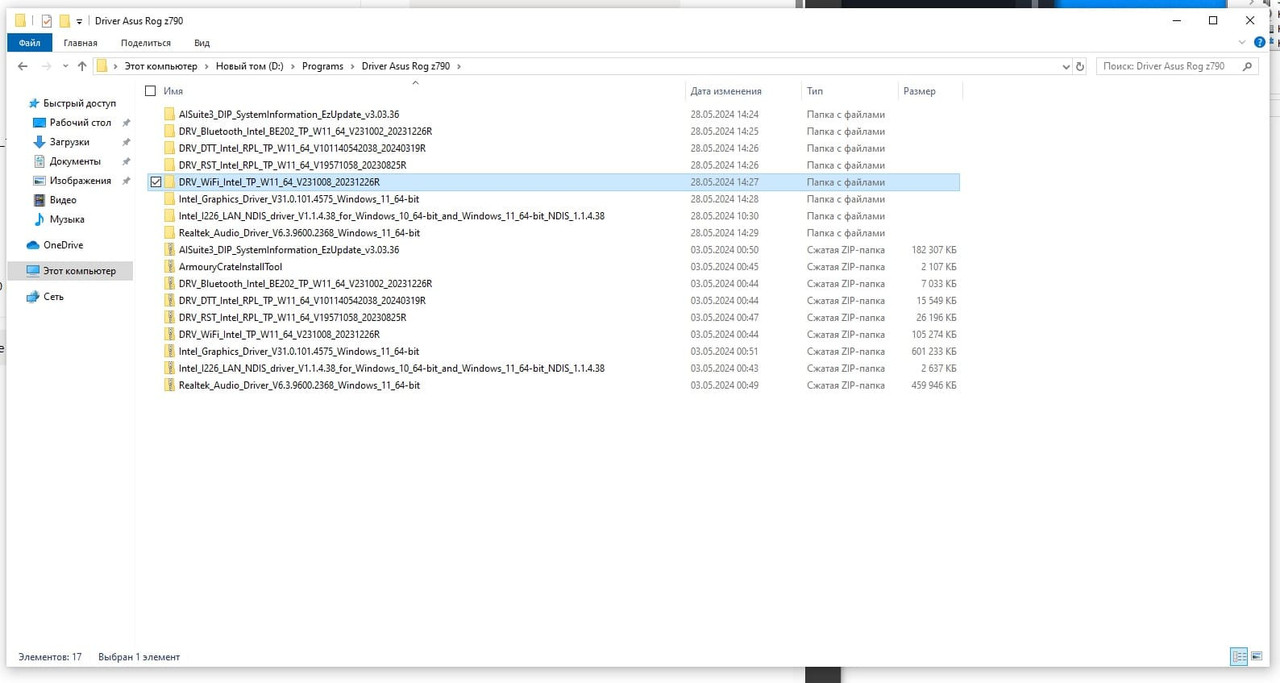1280x683 pixels.
Task: Switch to large icons view in the status bar
Action: (x=1257, y=657)
